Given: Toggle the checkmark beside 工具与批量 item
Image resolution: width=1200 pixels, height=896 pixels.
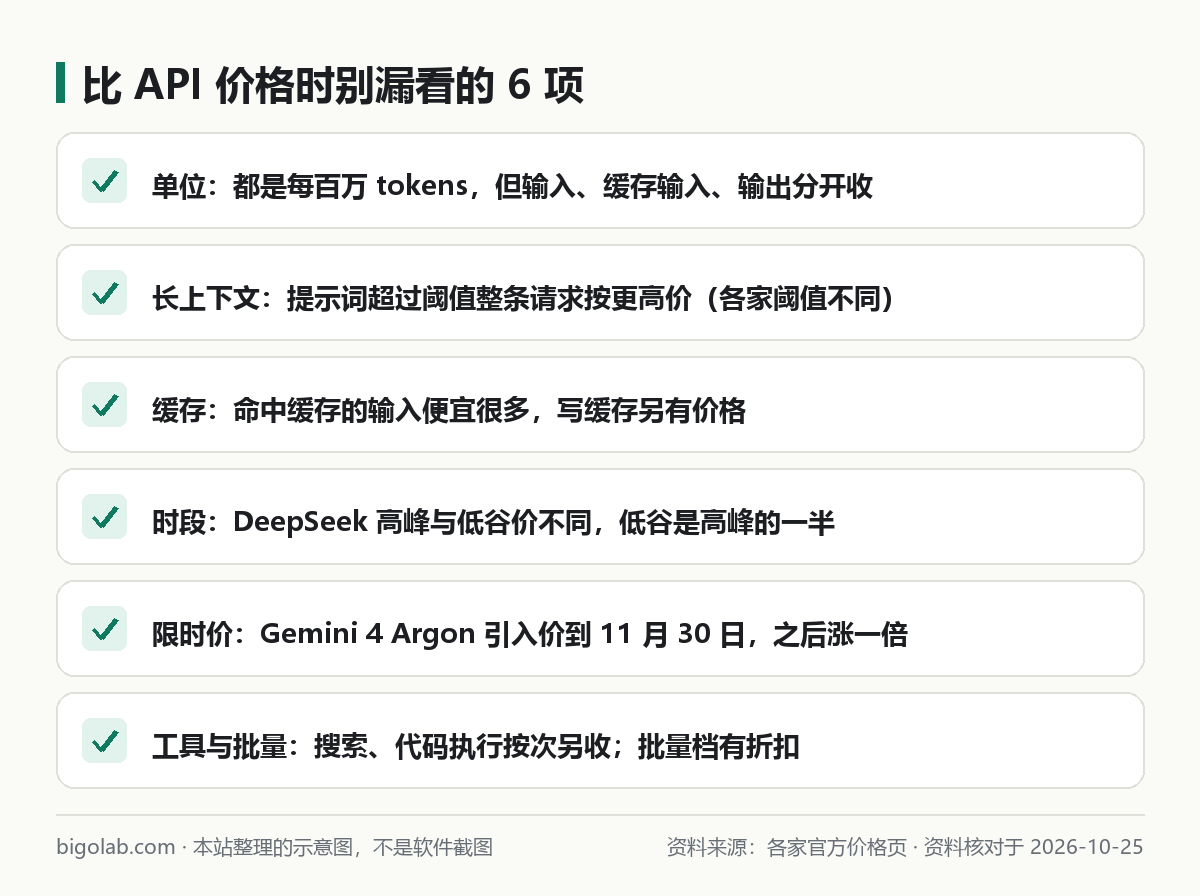Looking at the screenshot, I should point(104,741).
